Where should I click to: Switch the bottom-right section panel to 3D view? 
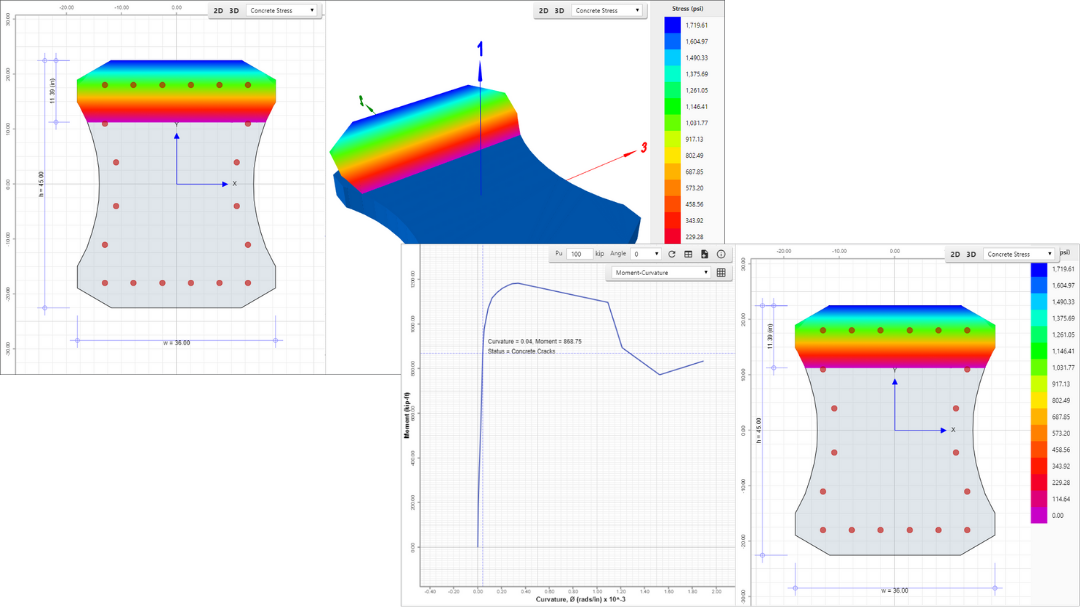970,254
